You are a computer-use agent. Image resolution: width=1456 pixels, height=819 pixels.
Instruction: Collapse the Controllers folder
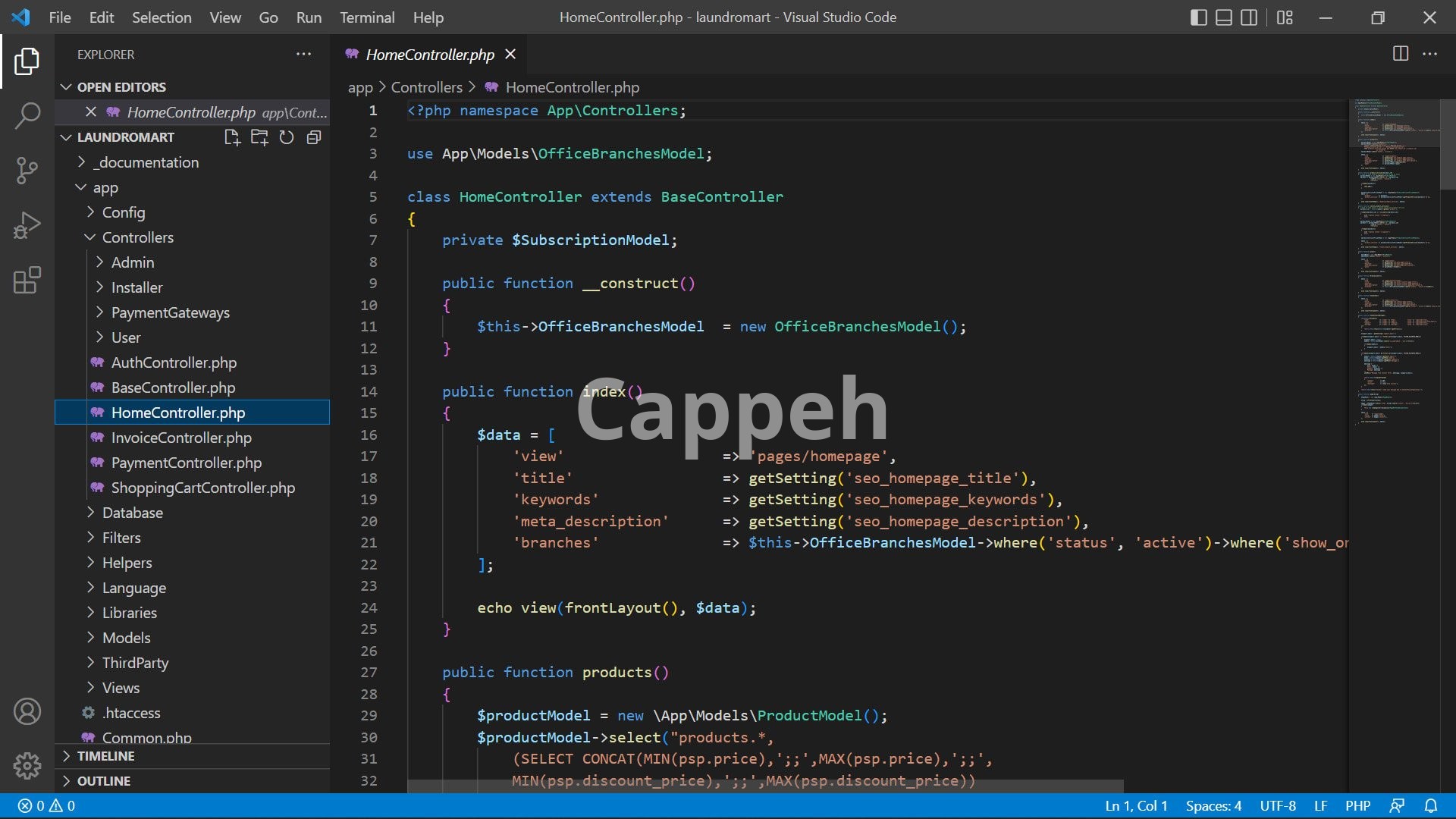pyautogui.click(x=137, y=237)
